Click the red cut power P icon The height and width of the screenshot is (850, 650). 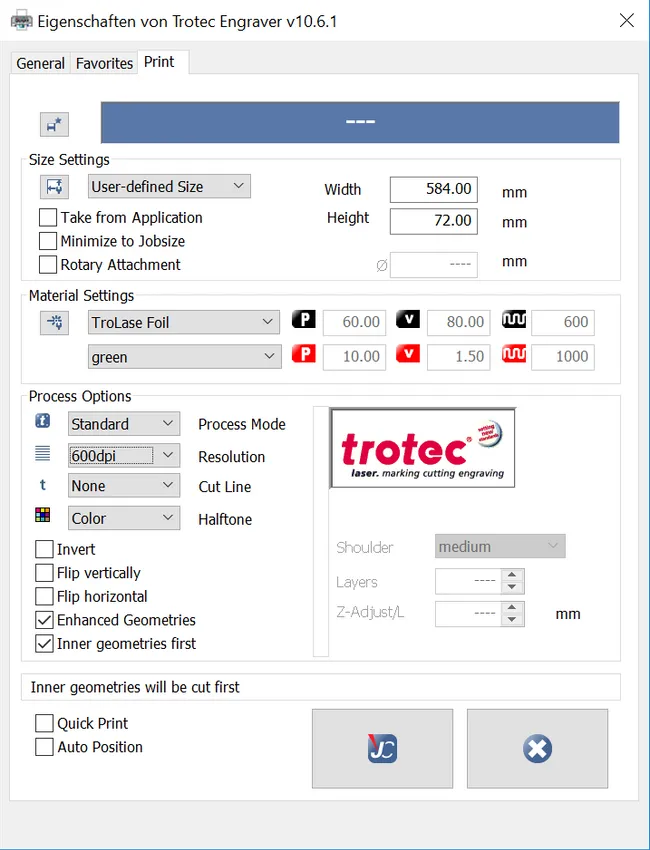click(304, 354)
